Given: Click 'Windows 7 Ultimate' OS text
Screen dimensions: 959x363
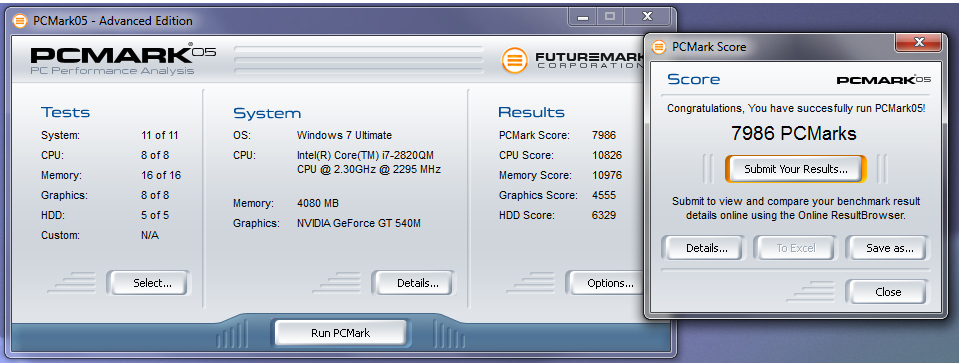Looking at the screenshot, I should point(344,136).
